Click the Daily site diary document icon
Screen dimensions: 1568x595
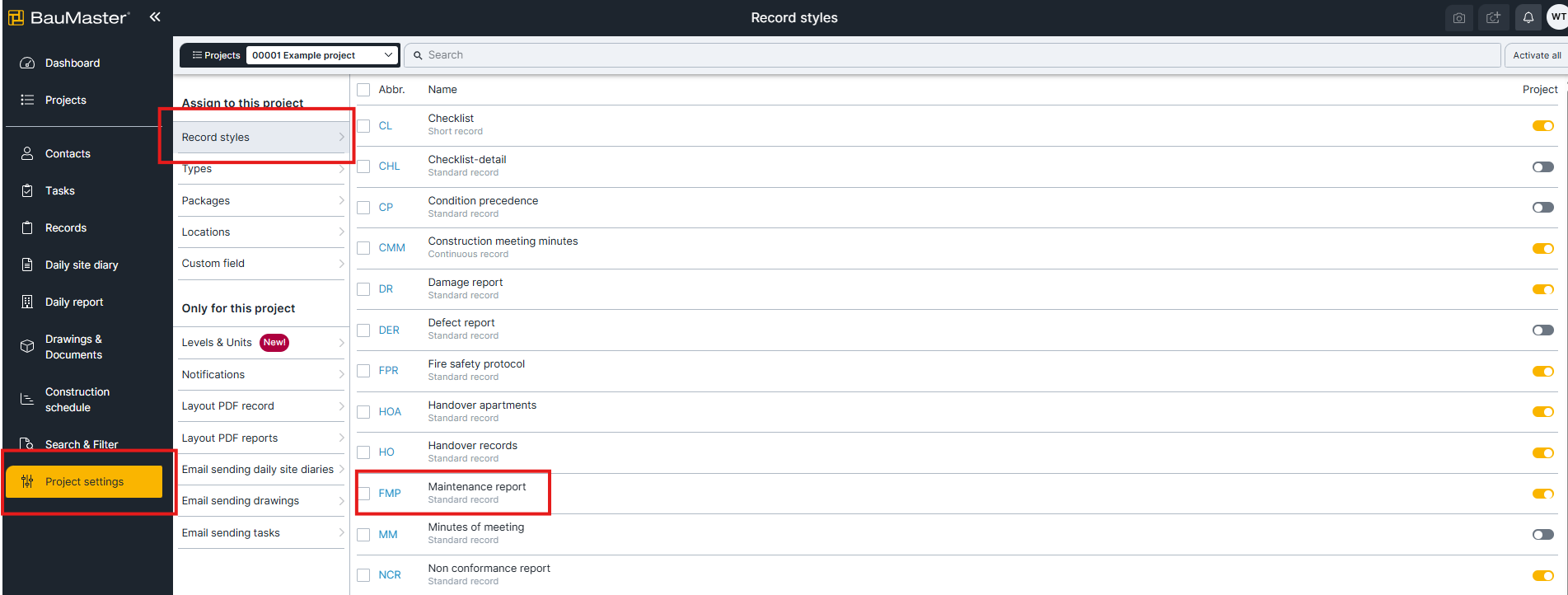(27, 265)
